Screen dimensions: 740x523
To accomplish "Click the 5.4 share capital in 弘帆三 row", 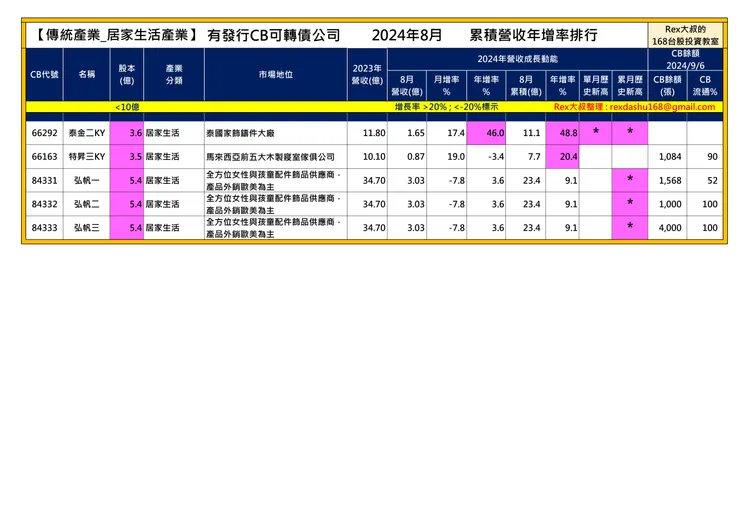I will (x=126, y=228).
